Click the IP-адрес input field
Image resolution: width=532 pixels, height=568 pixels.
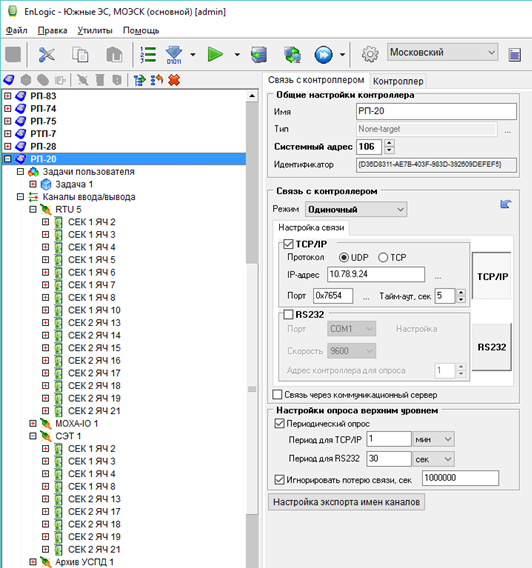(x=376, y=274)
